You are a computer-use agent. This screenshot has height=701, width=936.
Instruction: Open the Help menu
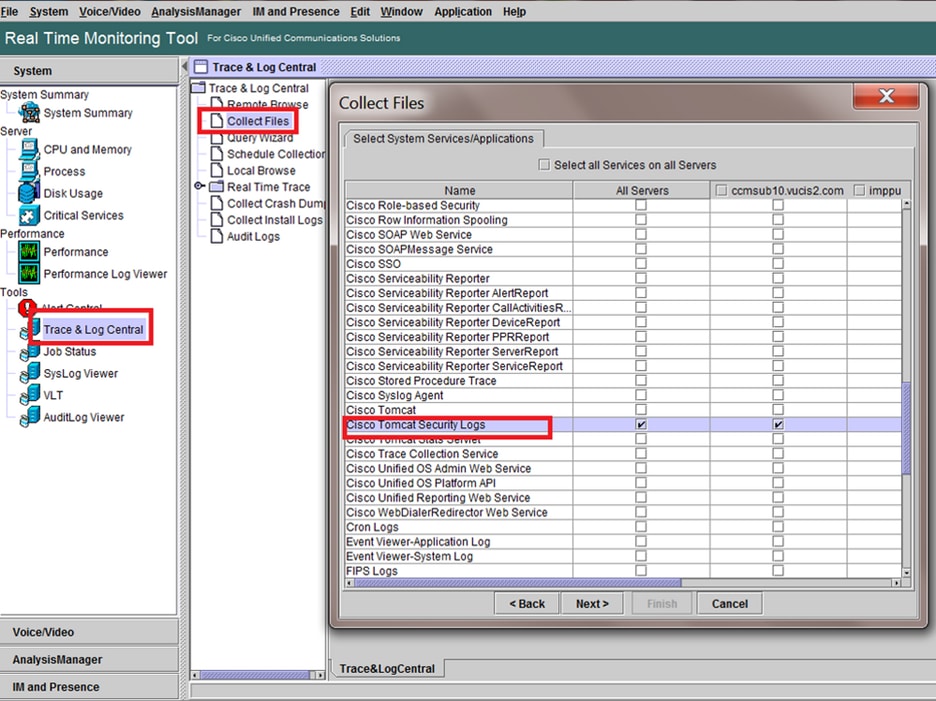click(x=514, y=11)
